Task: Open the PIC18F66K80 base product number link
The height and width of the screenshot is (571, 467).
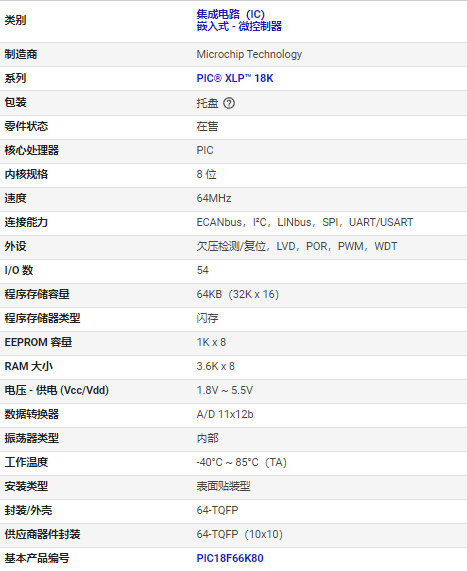Action: 230,558
